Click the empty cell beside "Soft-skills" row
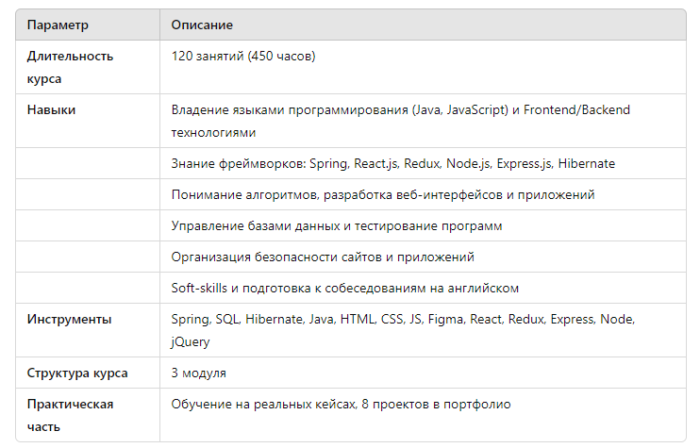Image resolution: width=700 pixels, height=448 pixels. (87, 288)
